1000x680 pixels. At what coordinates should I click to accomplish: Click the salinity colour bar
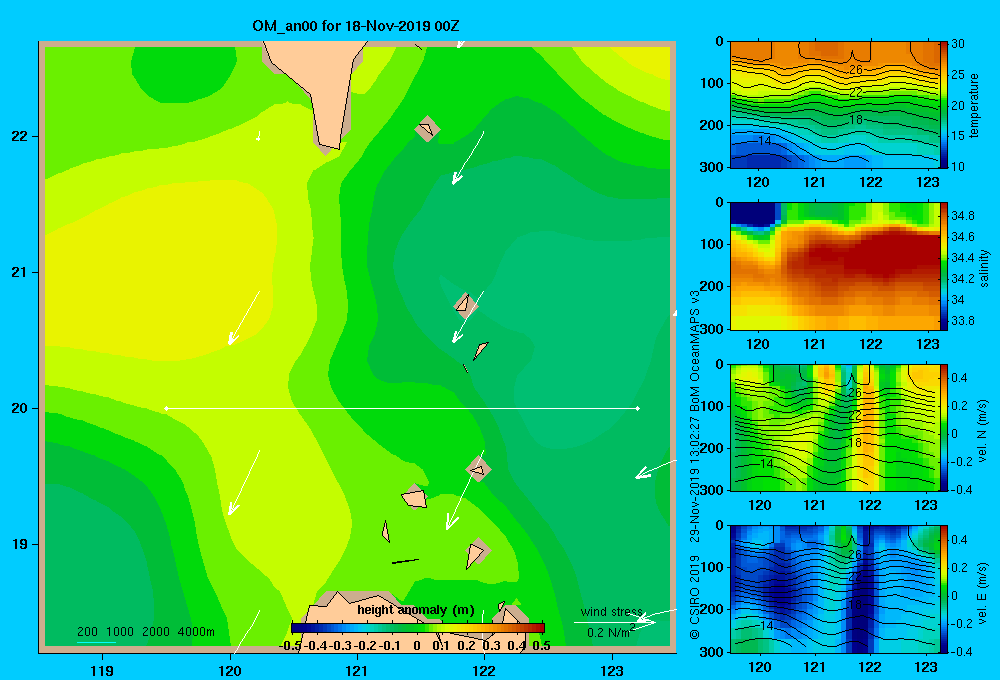[944, 266]
